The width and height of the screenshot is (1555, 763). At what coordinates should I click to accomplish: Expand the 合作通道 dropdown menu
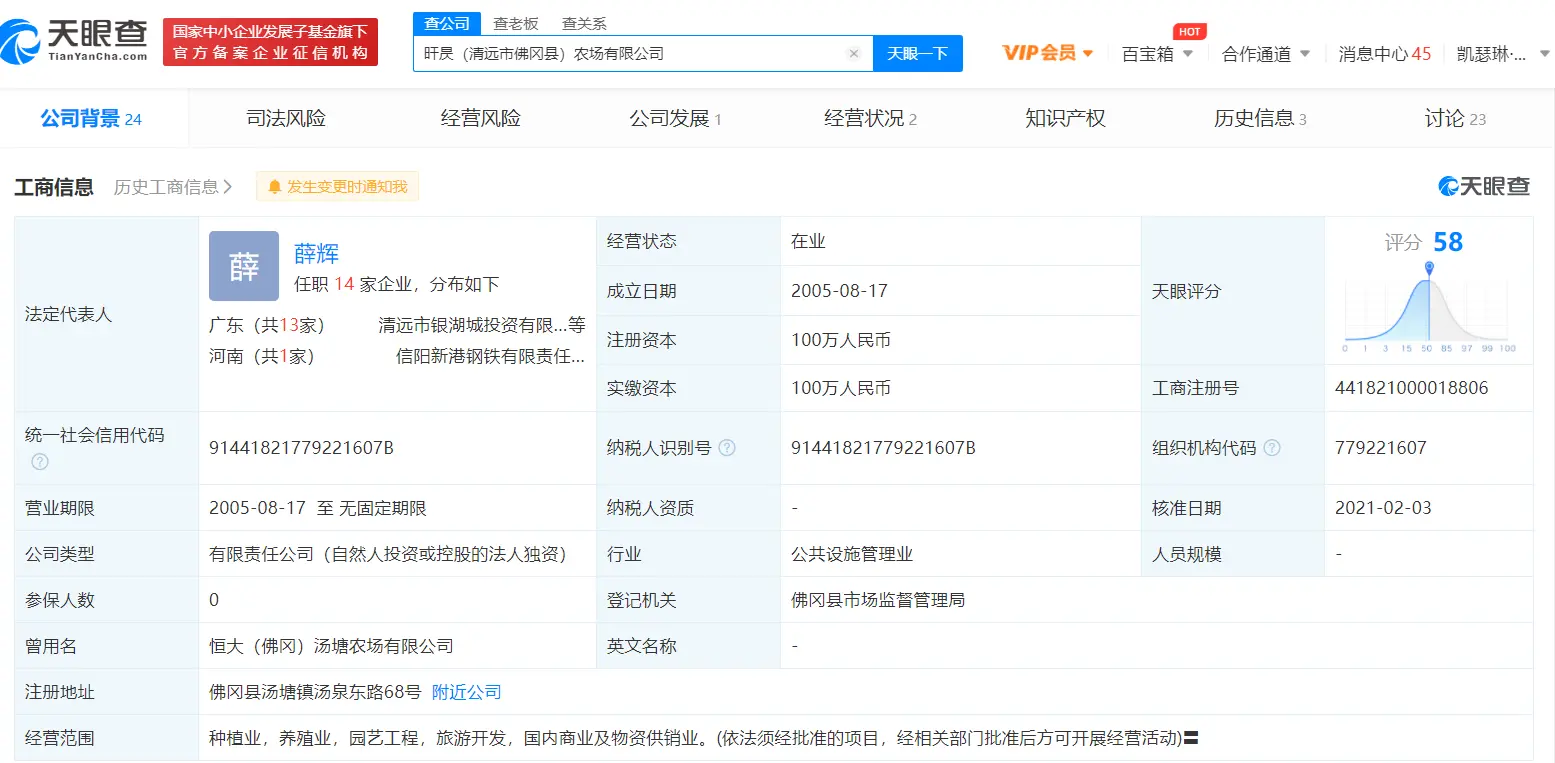point(1266,54)
